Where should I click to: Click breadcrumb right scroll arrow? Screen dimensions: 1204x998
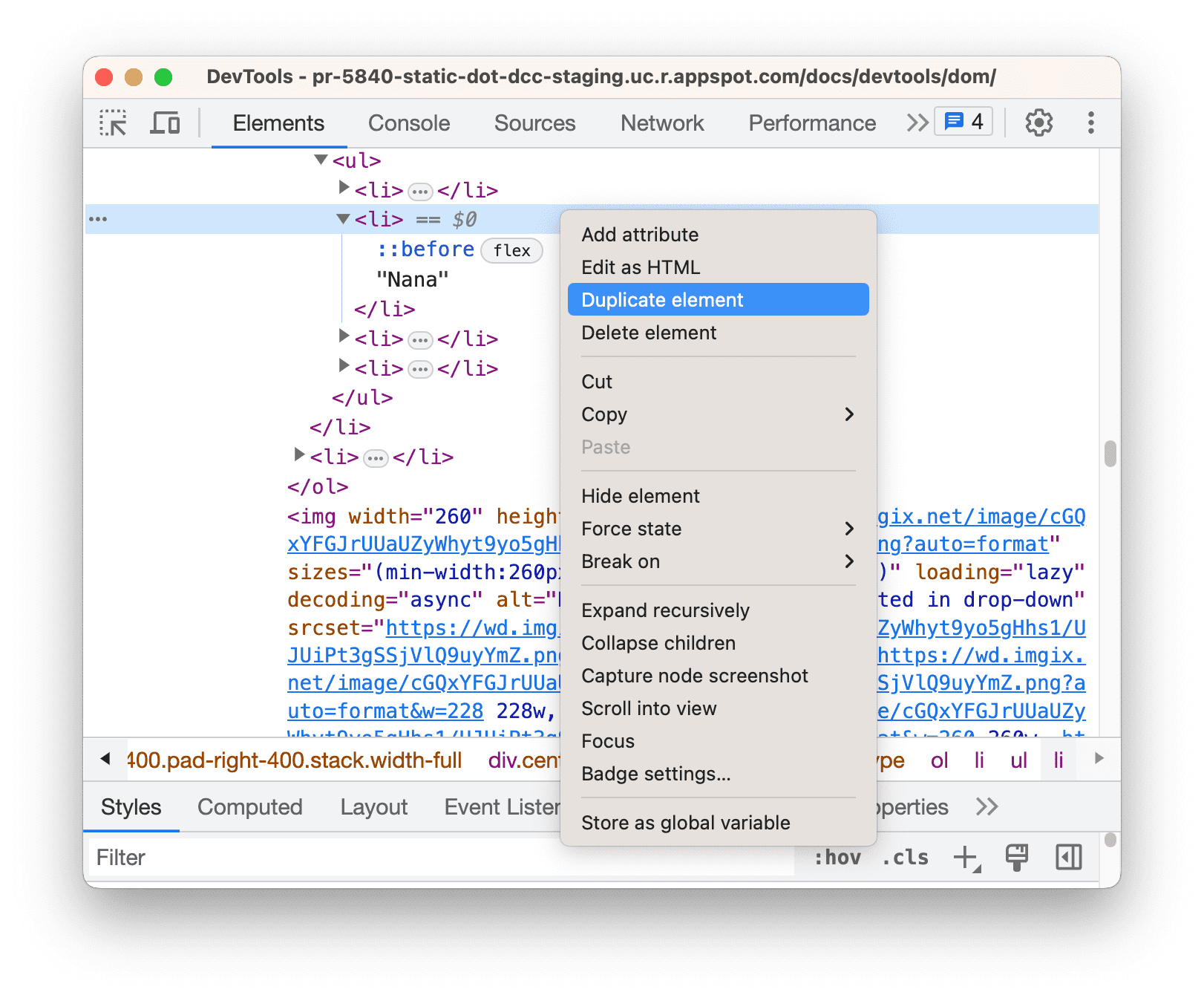click(x=1099, y=759)
